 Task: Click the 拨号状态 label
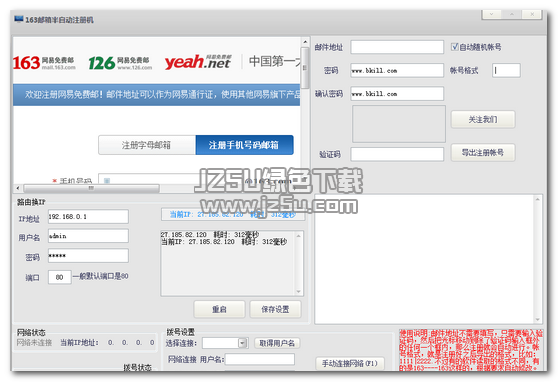point(137,367)
